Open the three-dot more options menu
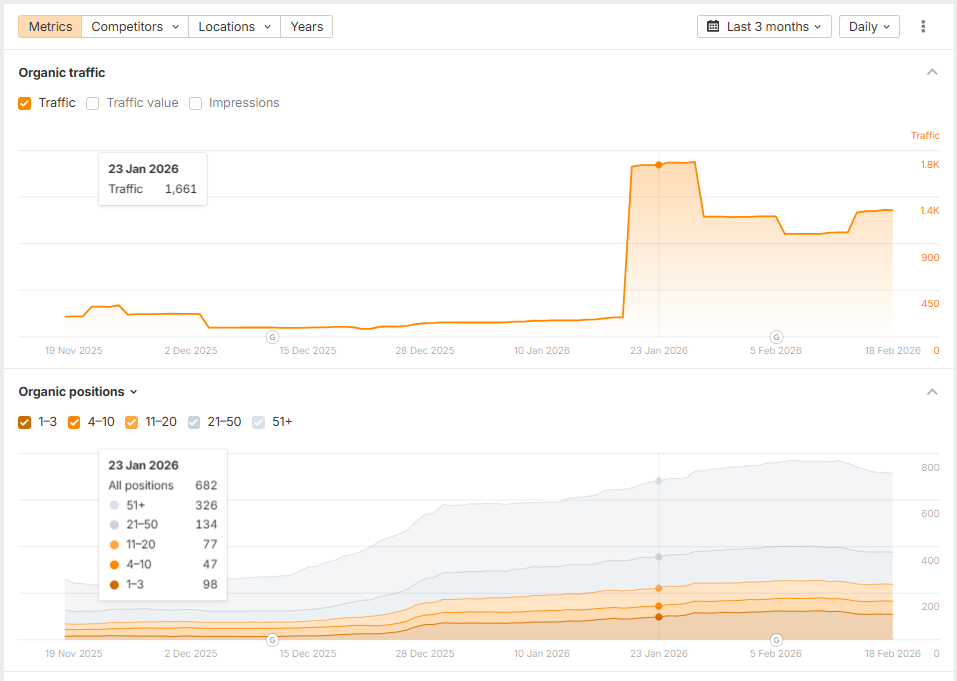The width and height of the screenshot is (957, 681). (x=923, y=27)
